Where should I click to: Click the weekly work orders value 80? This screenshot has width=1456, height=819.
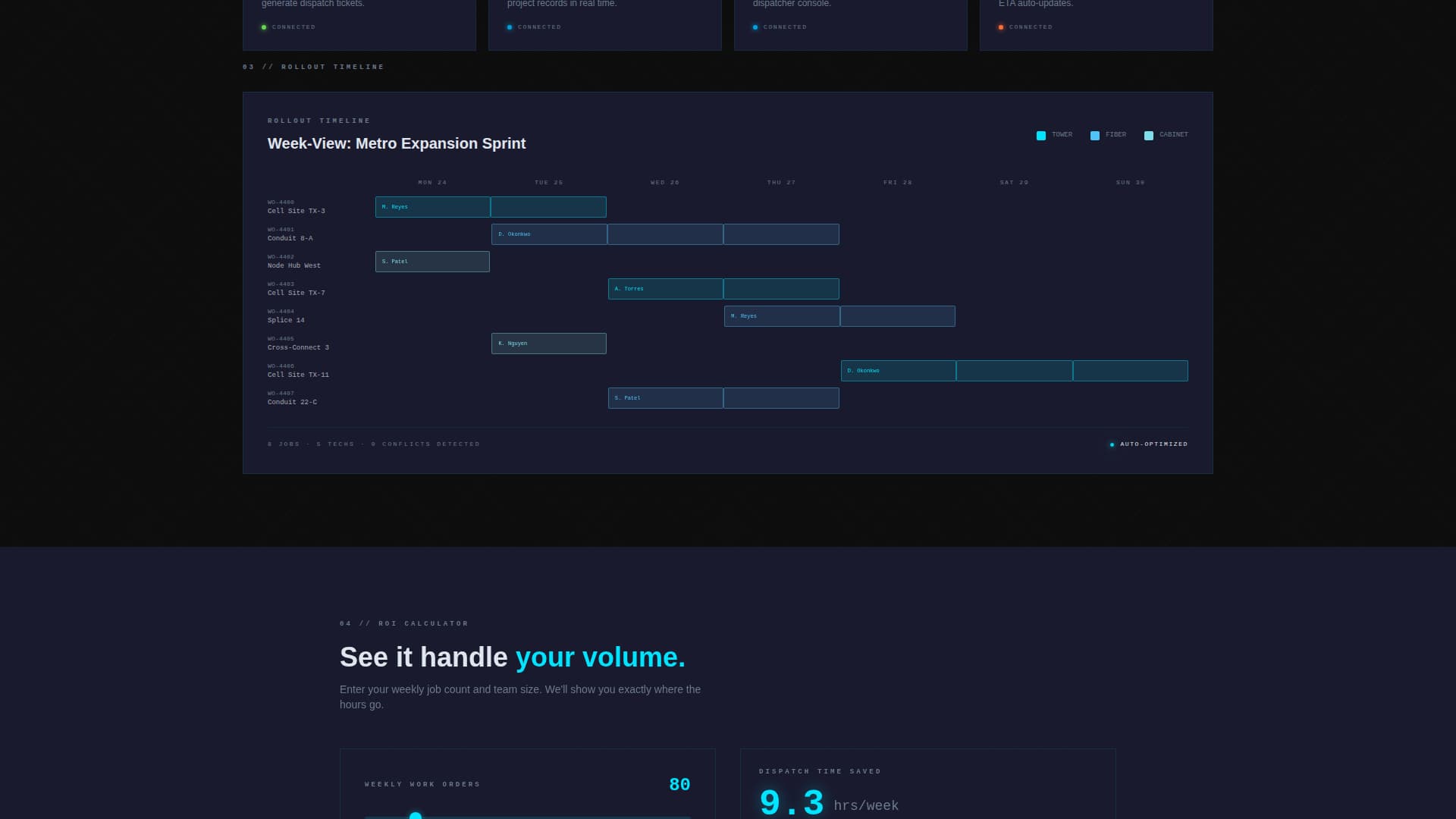[680, 785]
